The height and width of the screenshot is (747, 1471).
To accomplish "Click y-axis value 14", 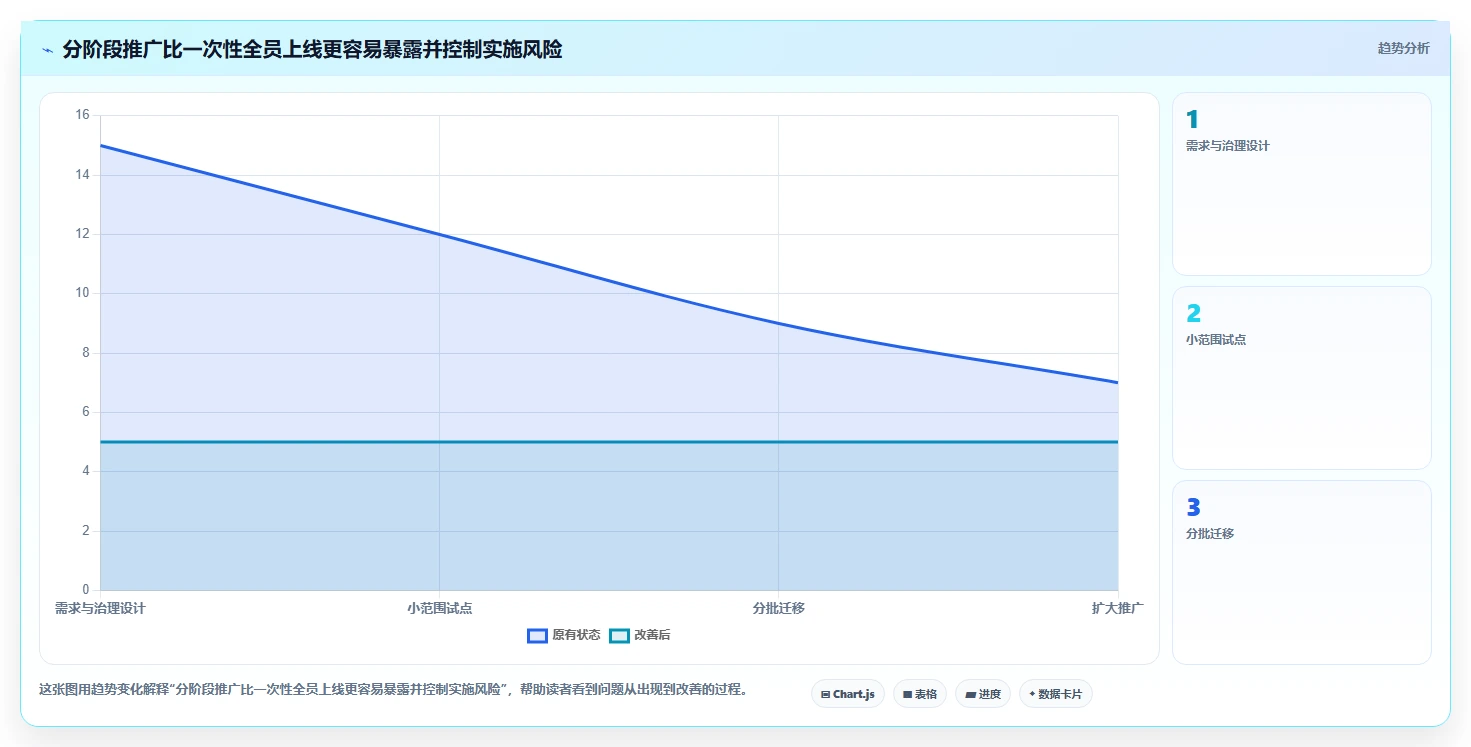I will (82, 175).
